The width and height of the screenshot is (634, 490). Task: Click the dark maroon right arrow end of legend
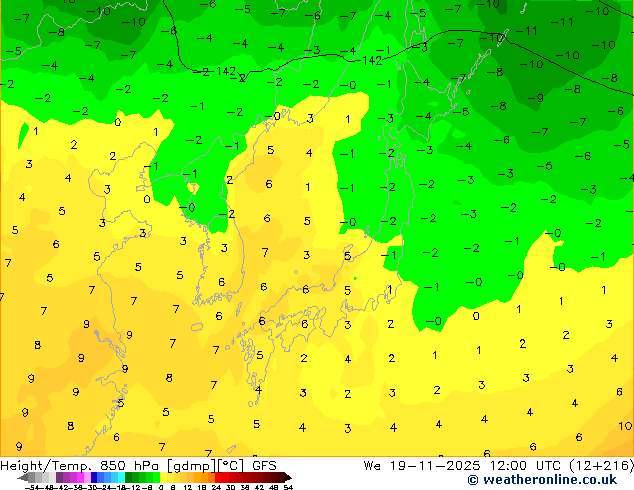tap(287, 477)
